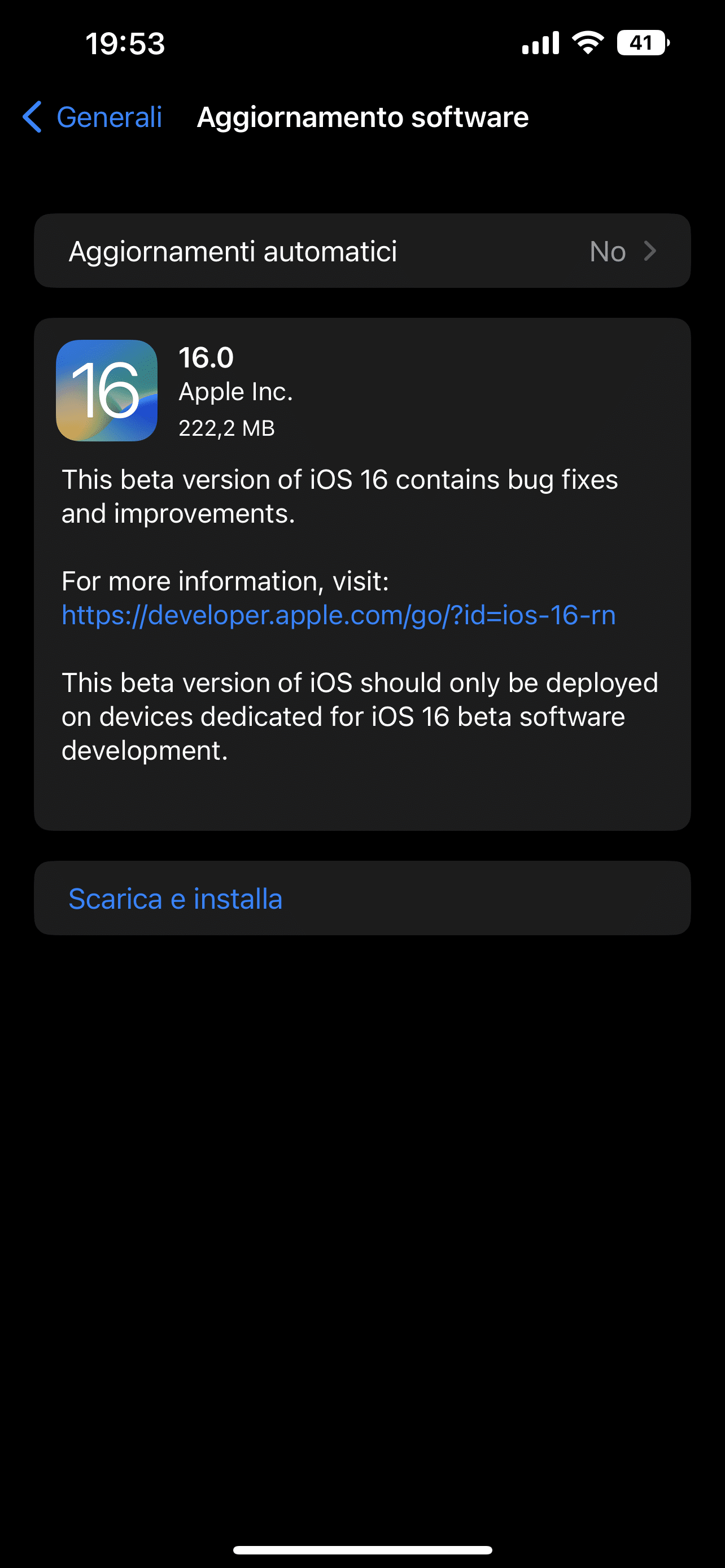Tap the cellular signal bars icon

click(x=540, y=43)
